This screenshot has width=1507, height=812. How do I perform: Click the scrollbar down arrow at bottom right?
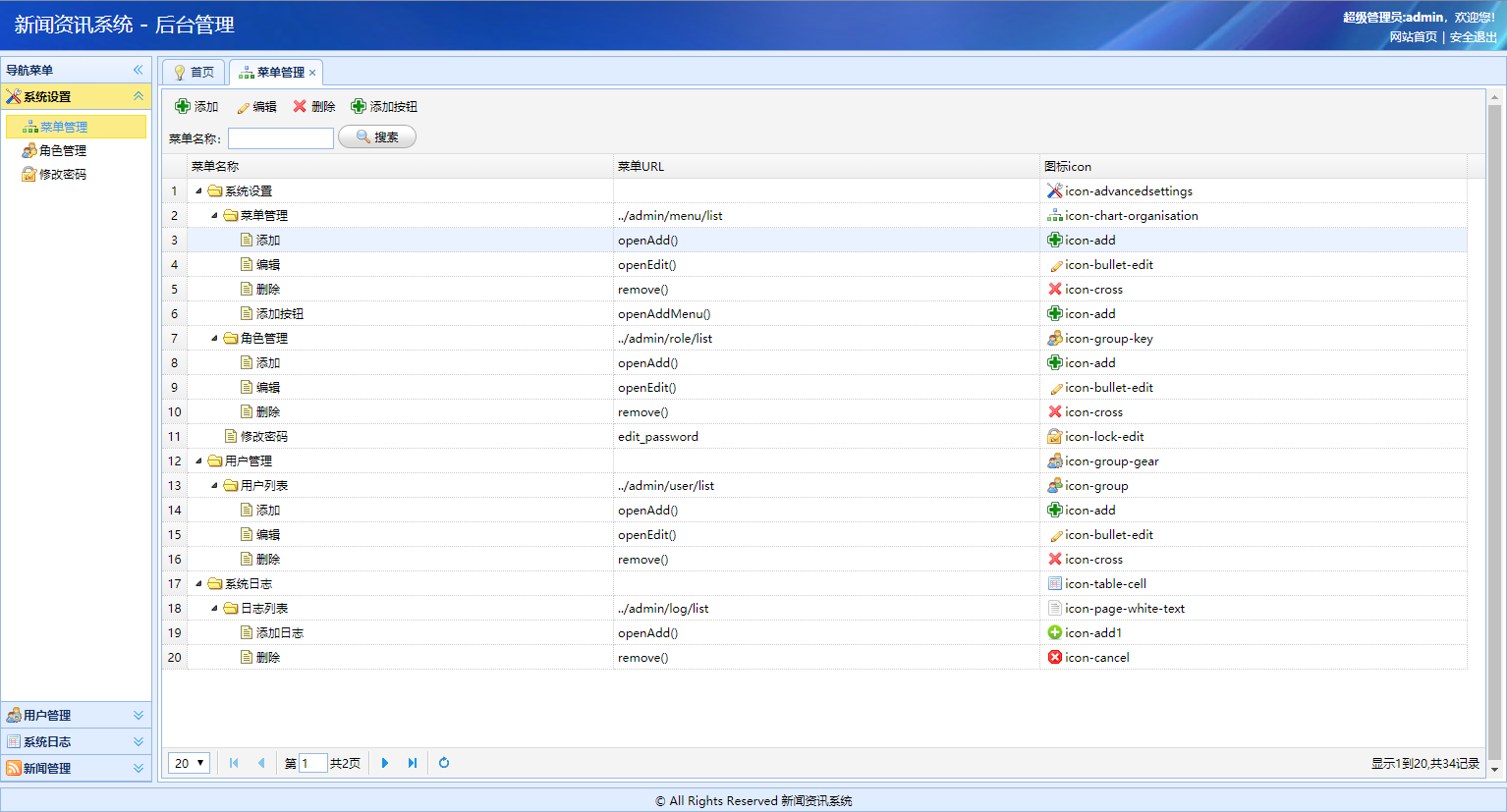(1495, 770)
